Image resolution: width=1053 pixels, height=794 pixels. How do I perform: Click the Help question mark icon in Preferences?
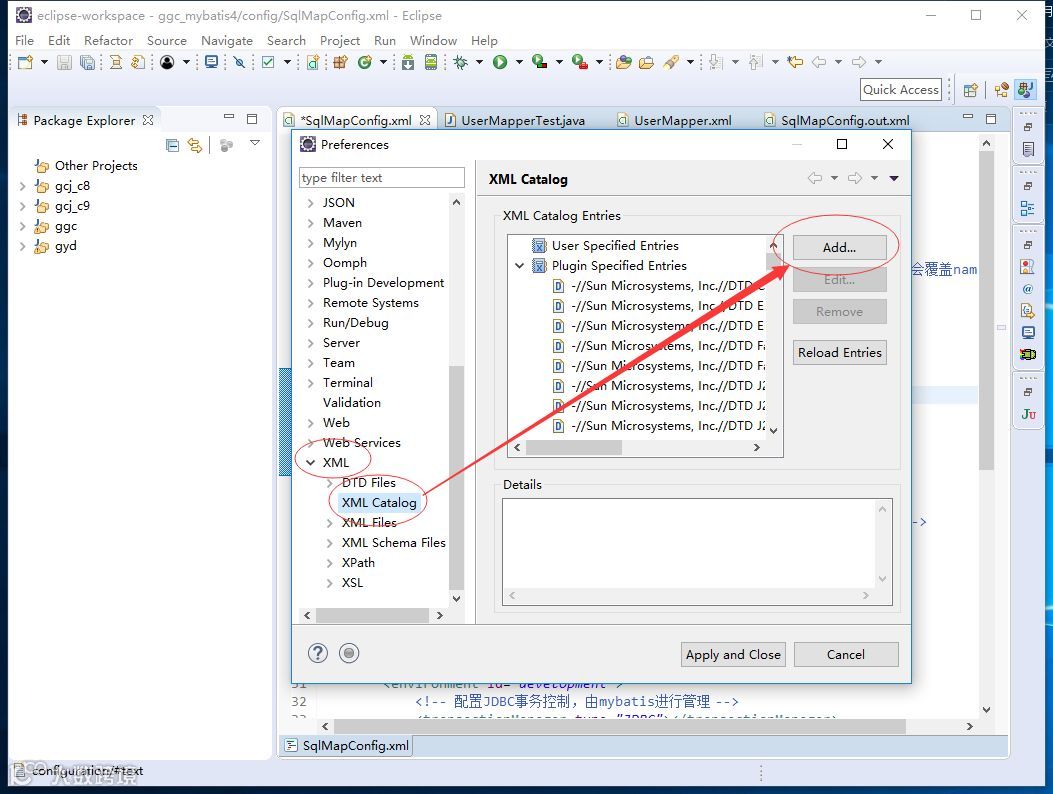coord(318,653)
